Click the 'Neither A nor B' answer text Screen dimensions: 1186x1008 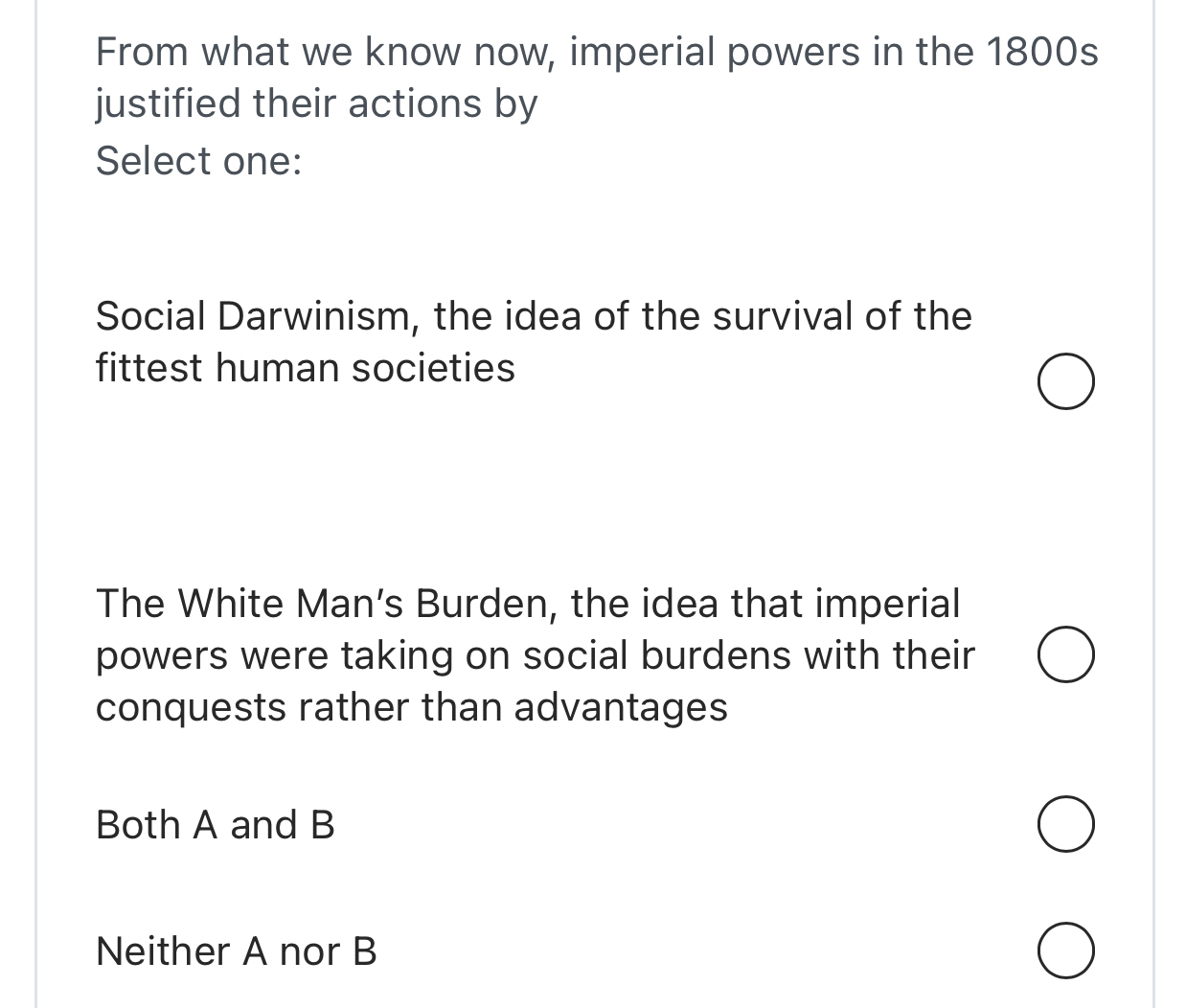pyautogui.click(x=237, y=951)
